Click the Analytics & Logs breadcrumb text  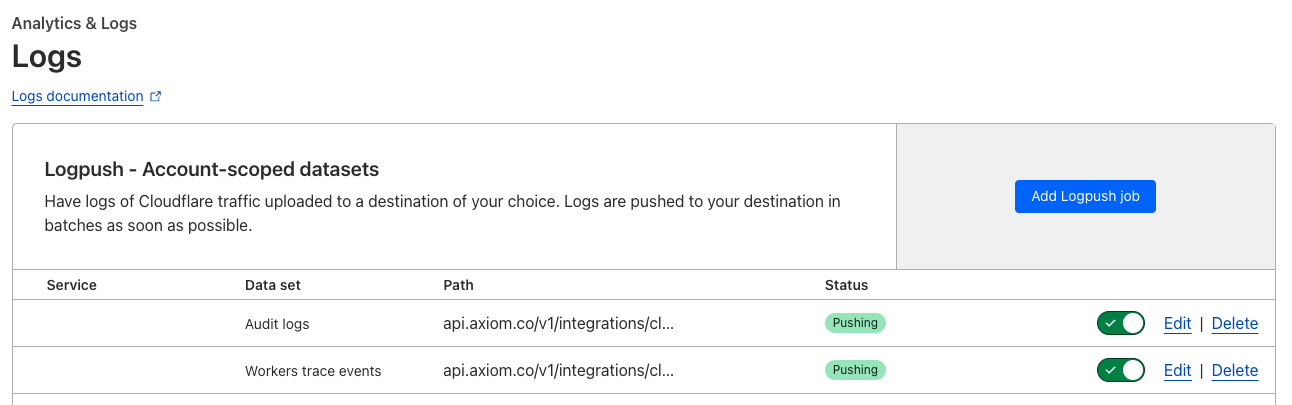[74, 23]
